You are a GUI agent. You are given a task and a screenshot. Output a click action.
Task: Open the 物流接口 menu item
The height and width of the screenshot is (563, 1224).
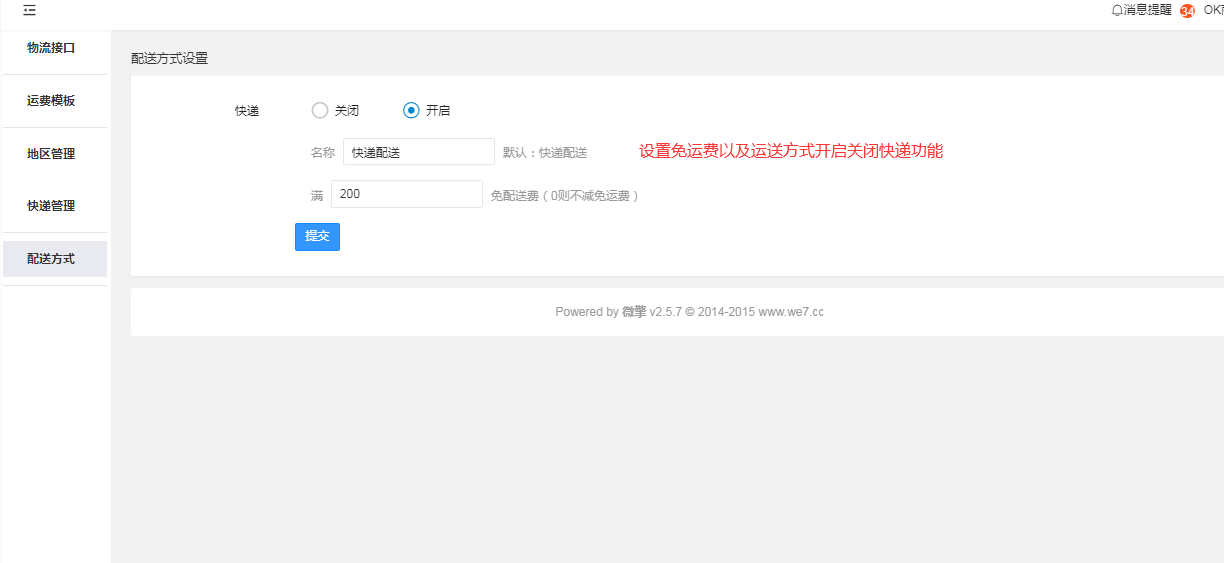point(51,48)
